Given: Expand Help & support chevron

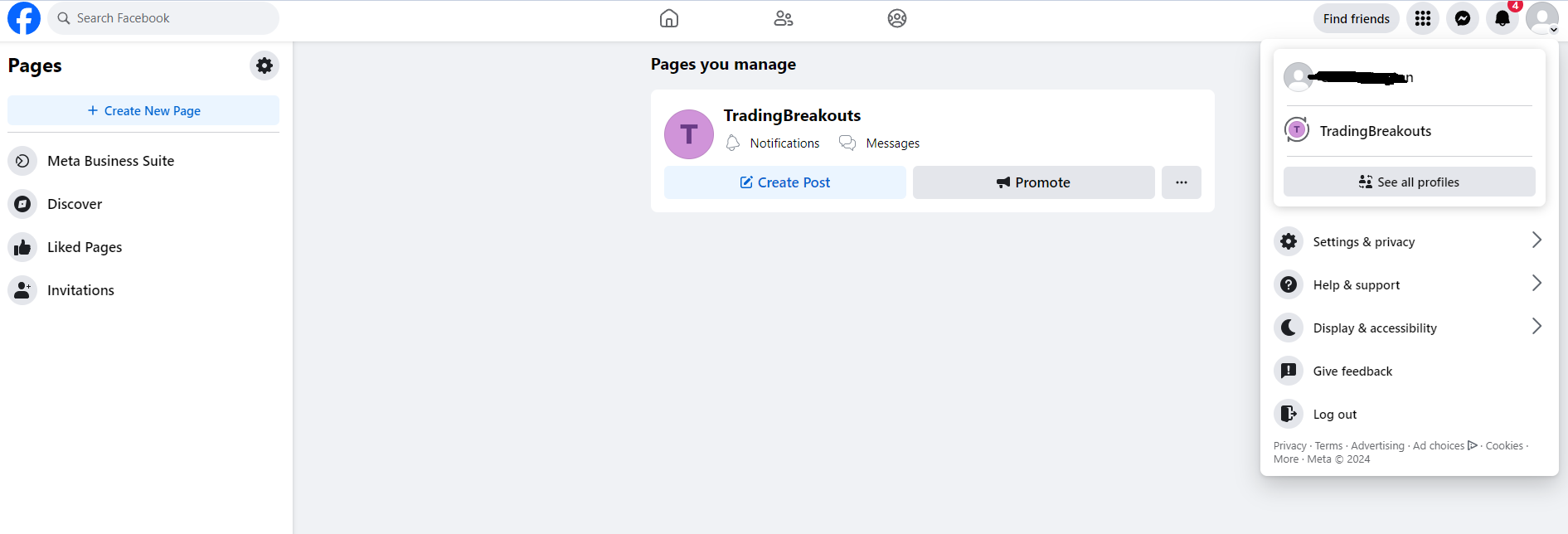Looking at the screenshot, I should click(1536, 284).
